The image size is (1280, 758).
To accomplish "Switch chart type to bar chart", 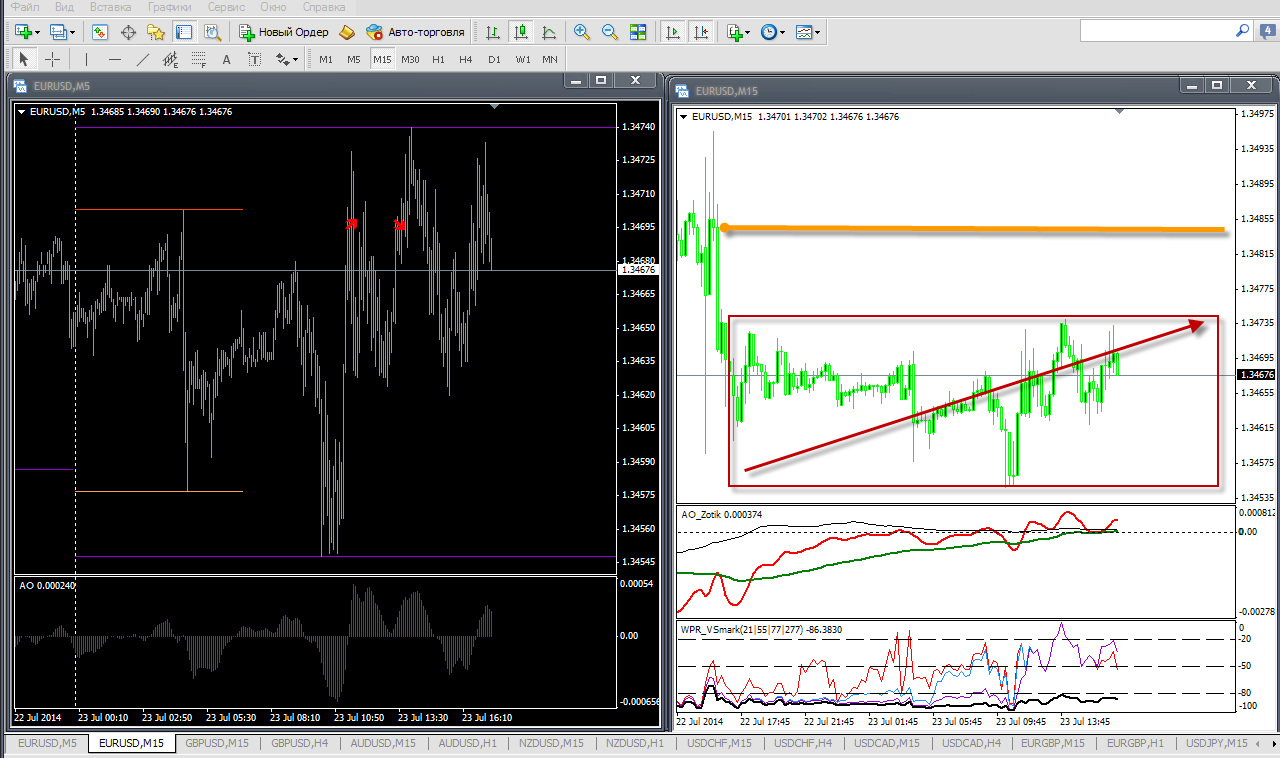I will point(493,32).
